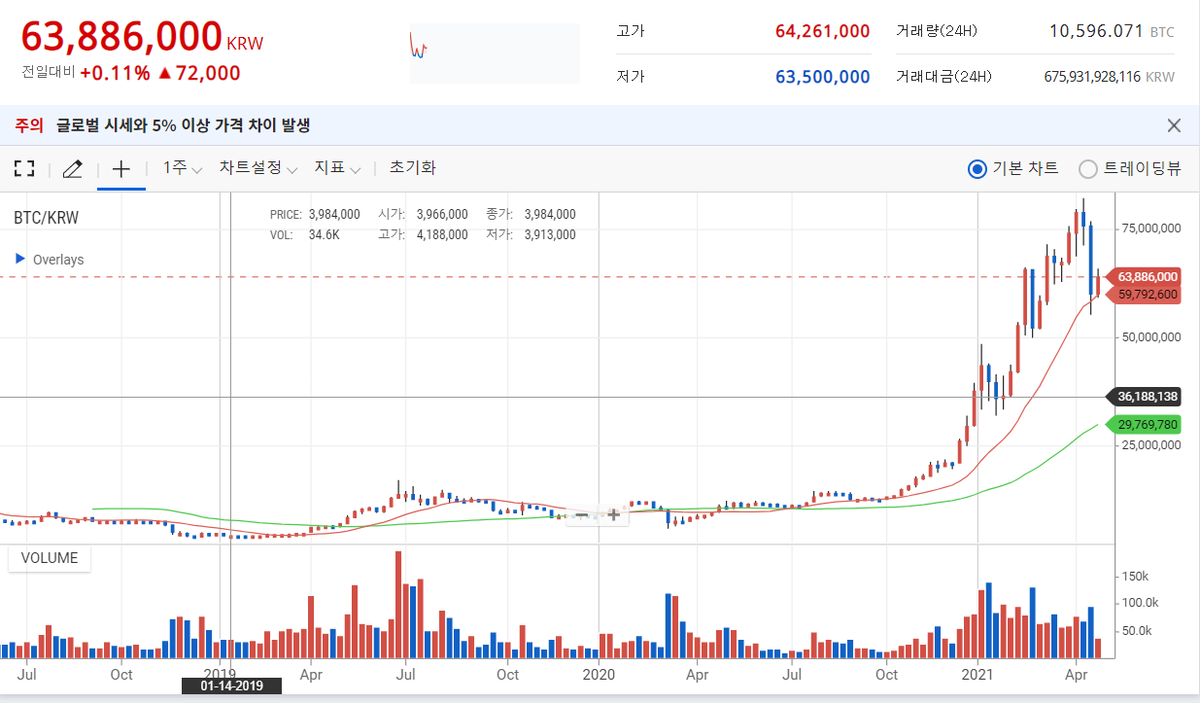
Task: Dismiss the global price warning banner
Action: [x=1176, y=125]
